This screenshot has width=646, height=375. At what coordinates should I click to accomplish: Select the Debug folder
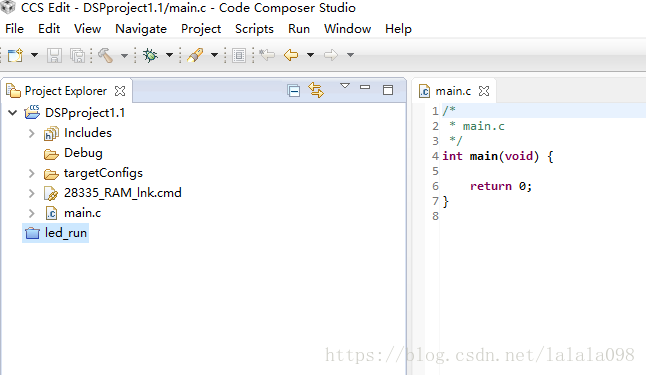coord(83,153)
